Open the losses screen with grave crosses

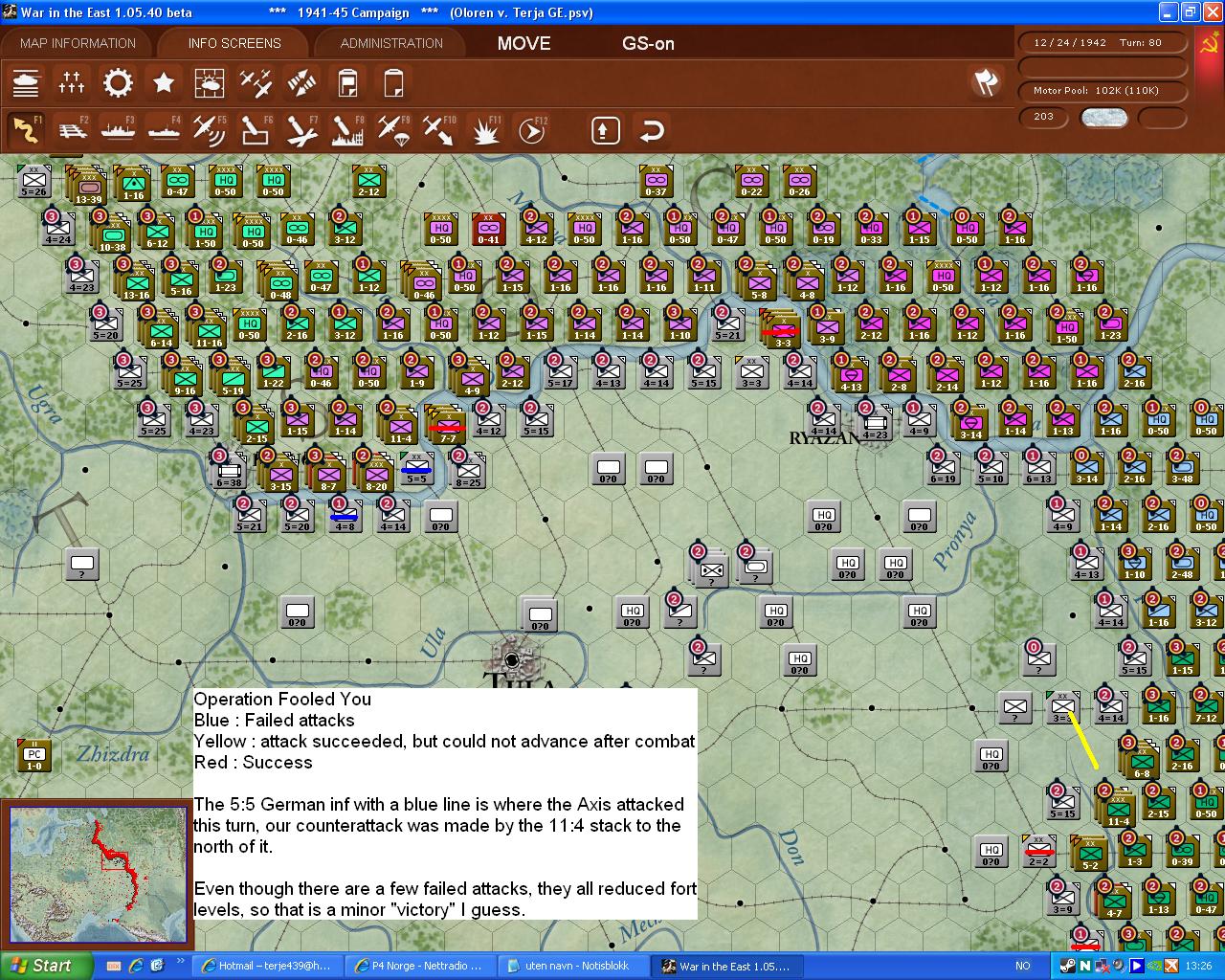(72, 83)
